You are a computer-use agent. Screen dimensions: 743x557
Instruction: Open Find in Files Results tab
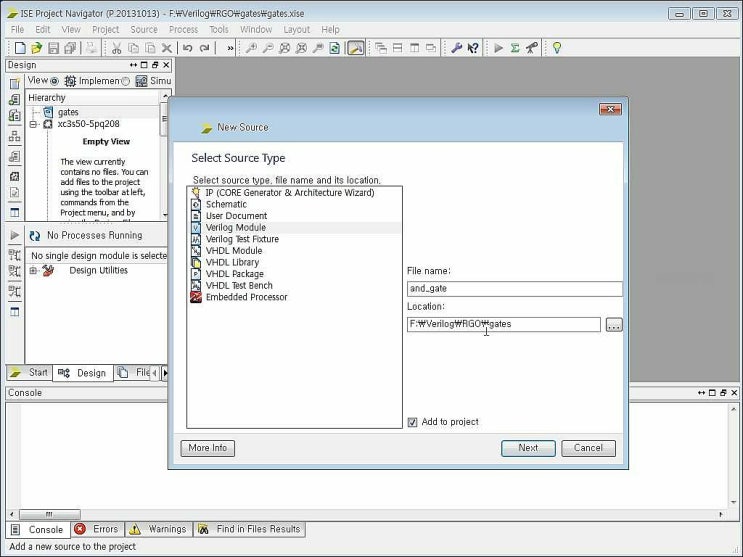(250, 529)
